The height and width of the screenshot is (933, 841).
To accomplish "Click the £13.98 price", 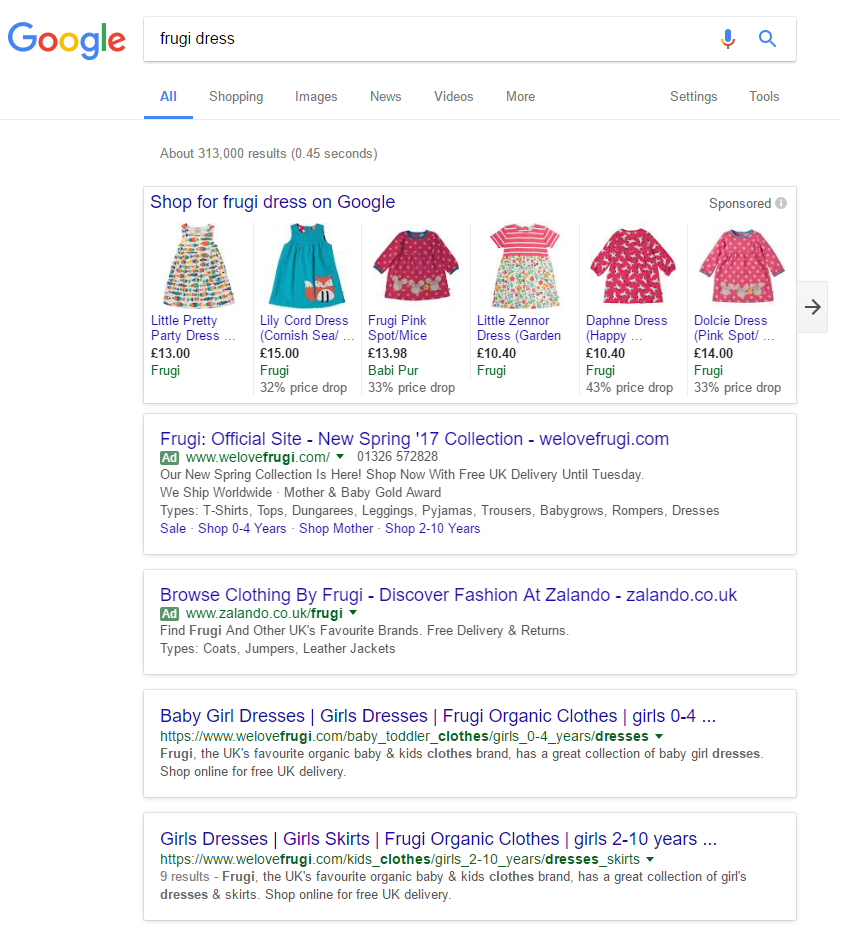I will [x=387, y=353].
